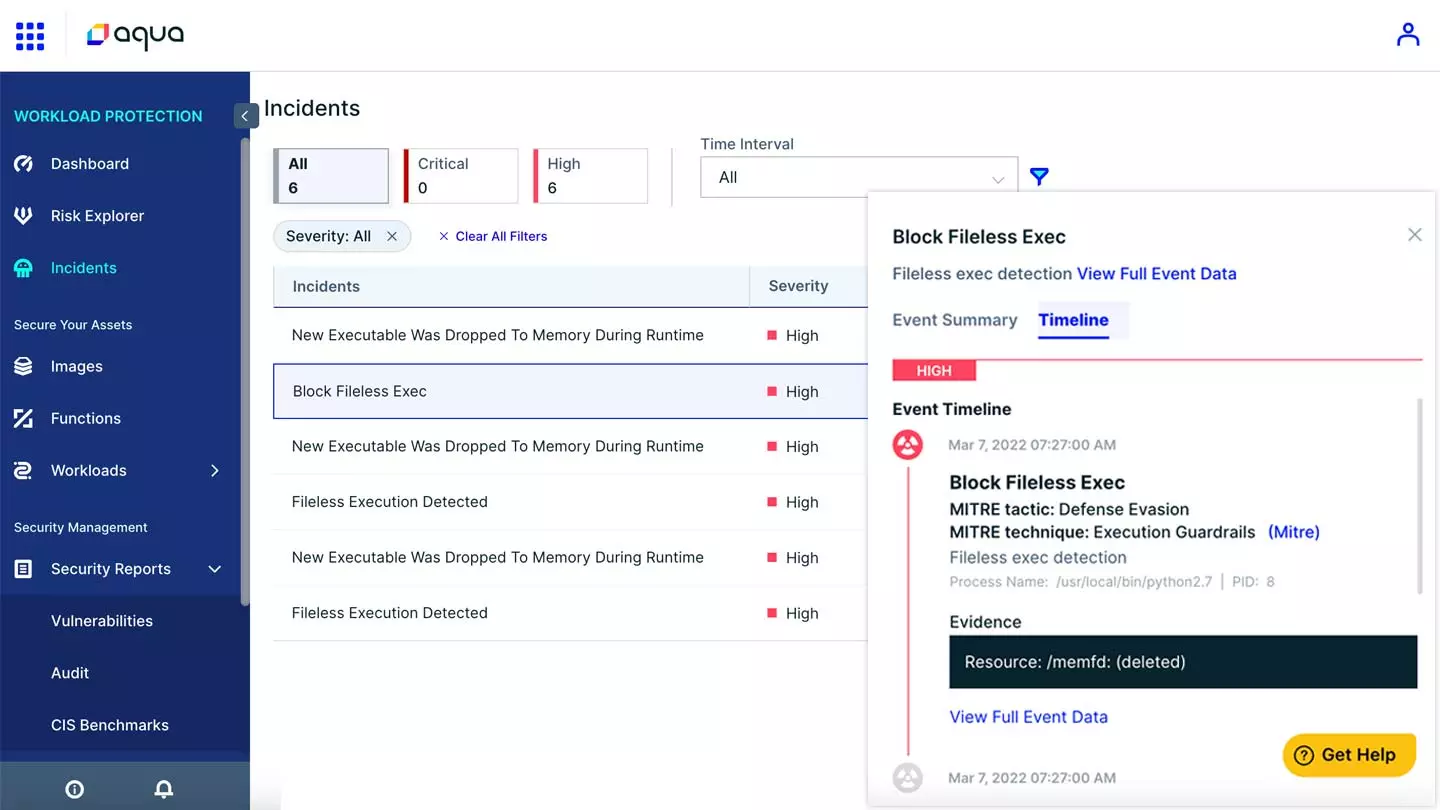Select the All severity filter card
1440x810 pixels.
click(x=331, y=176)
